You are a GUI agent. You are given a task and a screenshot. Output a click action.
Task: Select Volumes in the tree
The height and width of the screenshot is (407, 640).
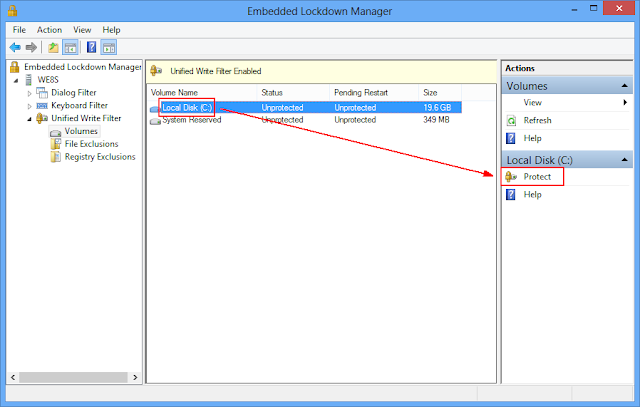click(81, 131)
